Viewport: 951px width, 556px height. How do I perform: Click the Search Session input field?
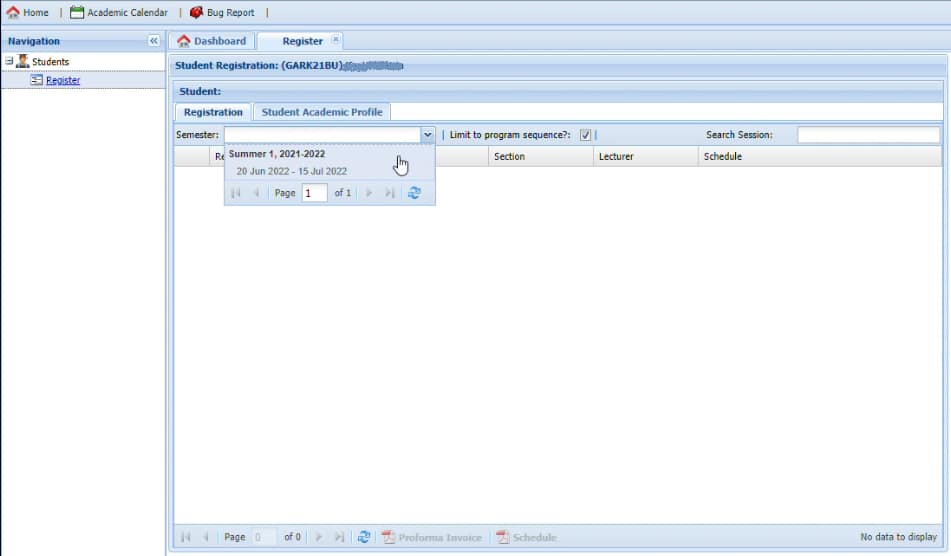867,135
